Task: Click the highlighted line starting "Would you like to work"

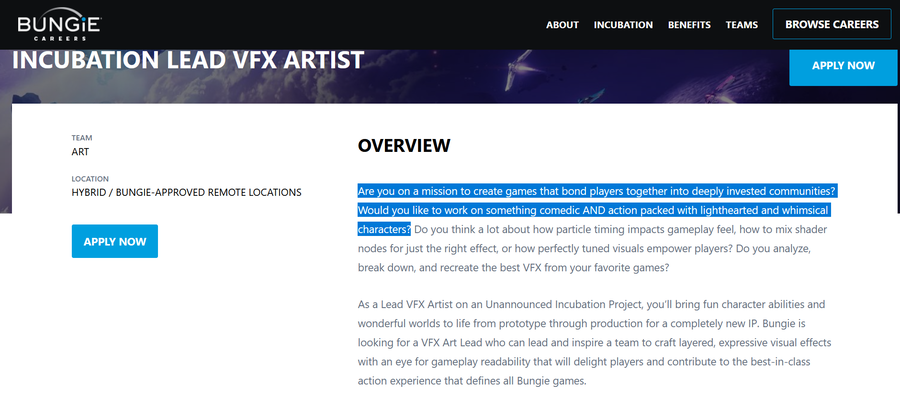Action: tap(594, 210)
